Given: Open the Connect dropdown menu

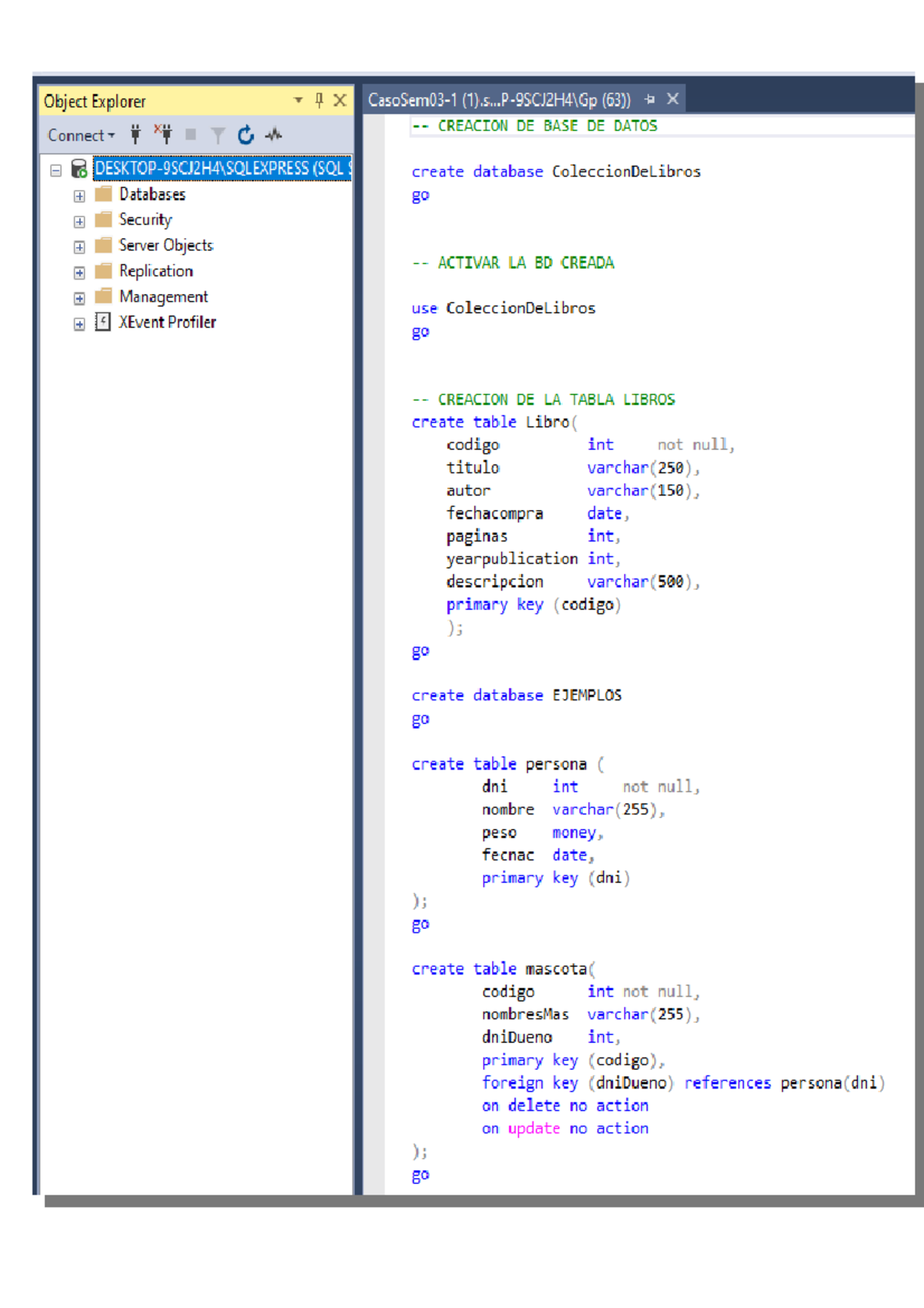Looking at the screenshot, I should pyautogui.click(x=81, y=136).
